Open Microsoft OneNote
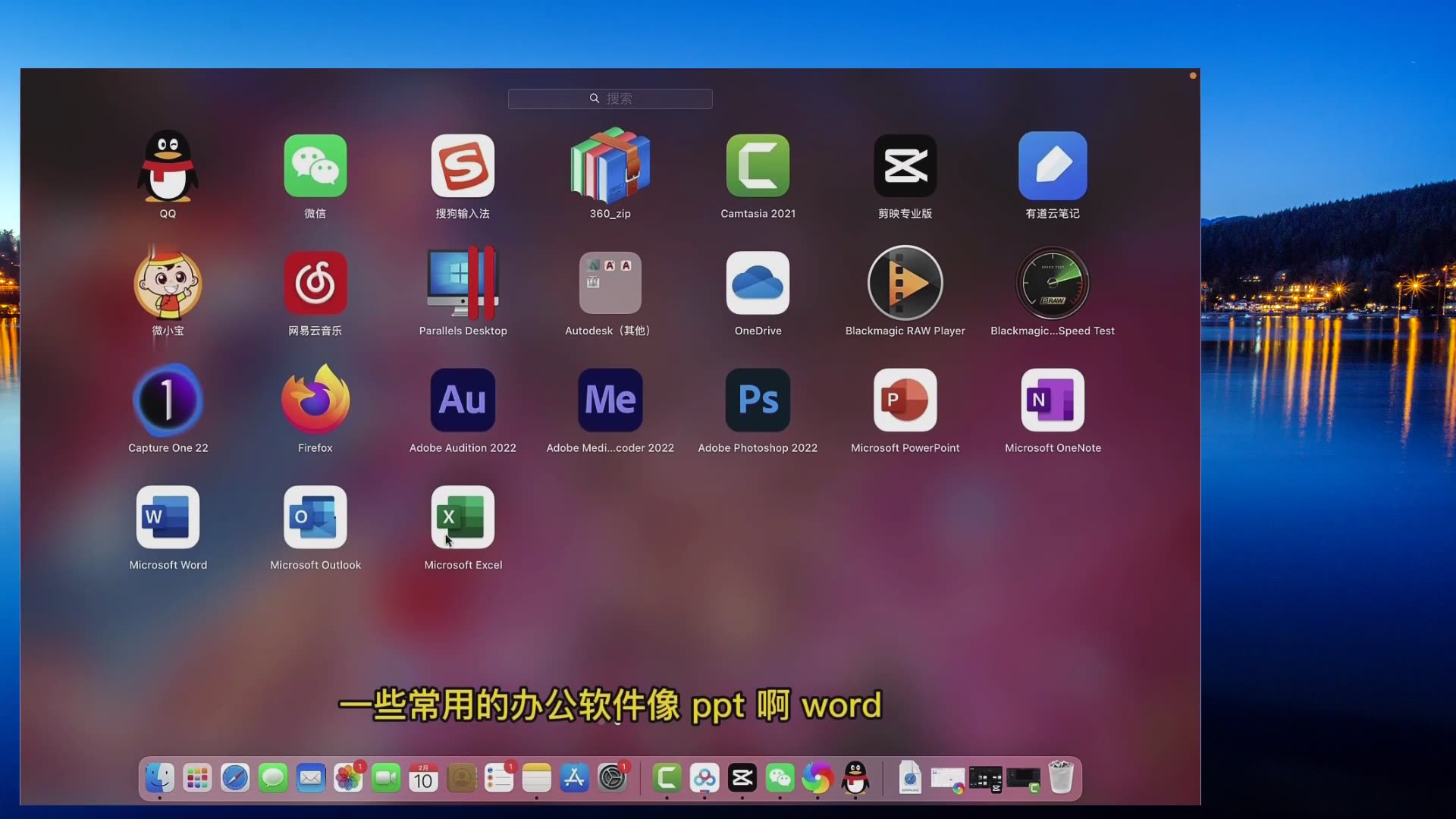The height and width of the screenshot is (819, 1456). 1053,400
